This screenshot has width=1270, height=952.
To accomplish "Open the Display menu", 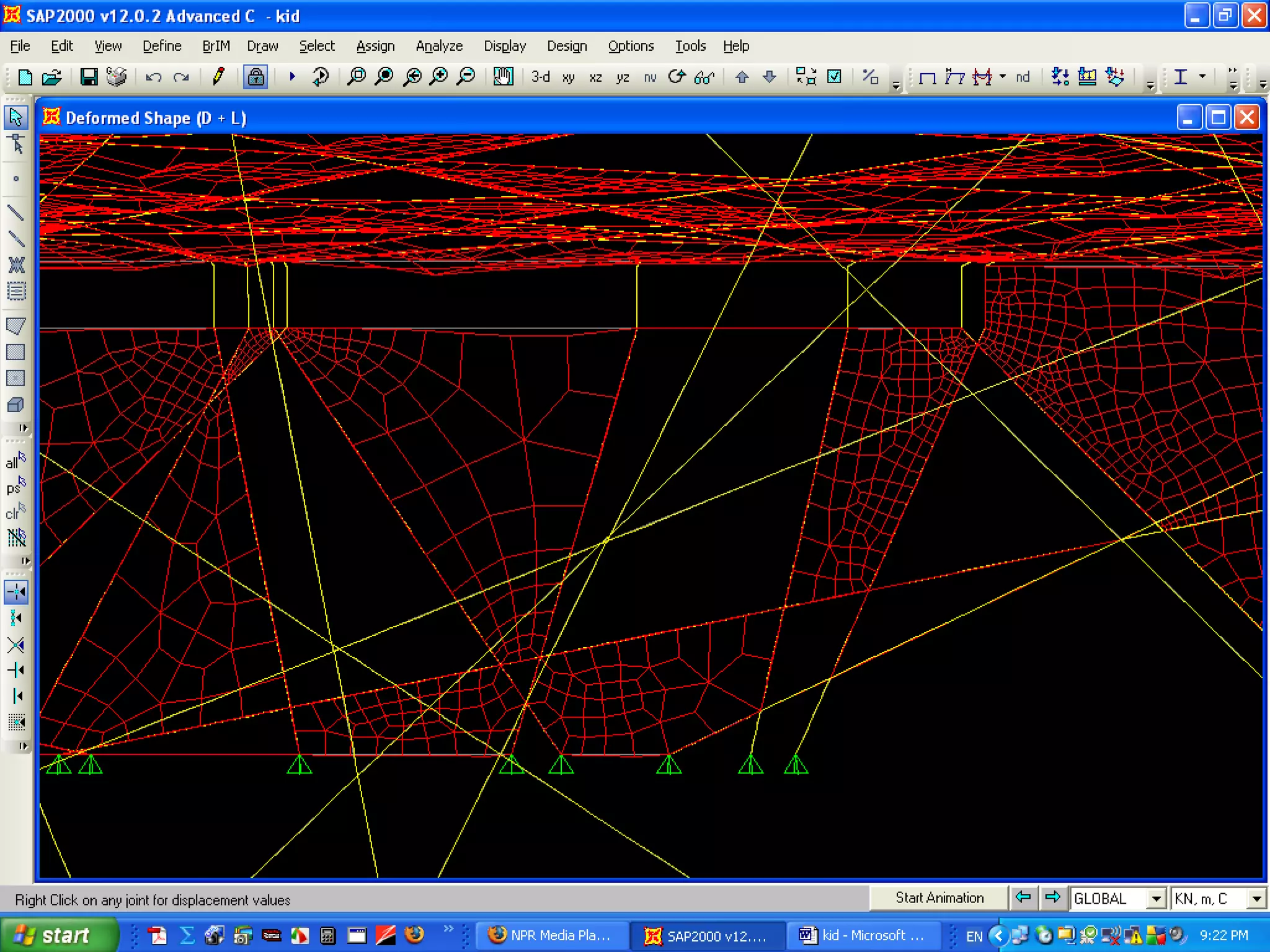I will click(504, 46).
